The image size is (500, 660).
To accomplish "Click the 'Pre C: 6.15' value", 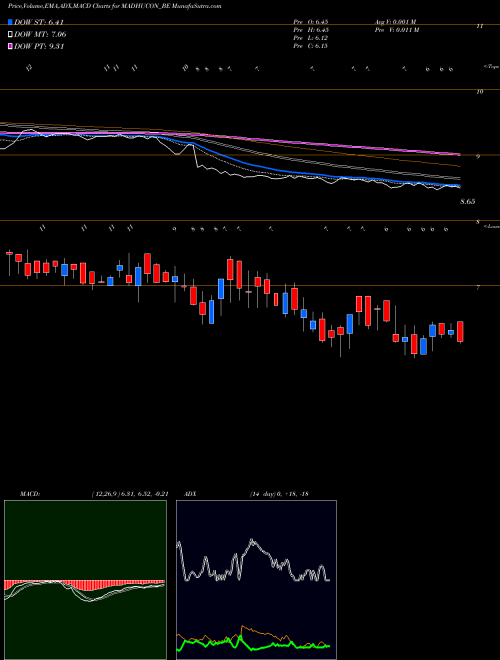I will pyautogui.click(x=311, y=46).
